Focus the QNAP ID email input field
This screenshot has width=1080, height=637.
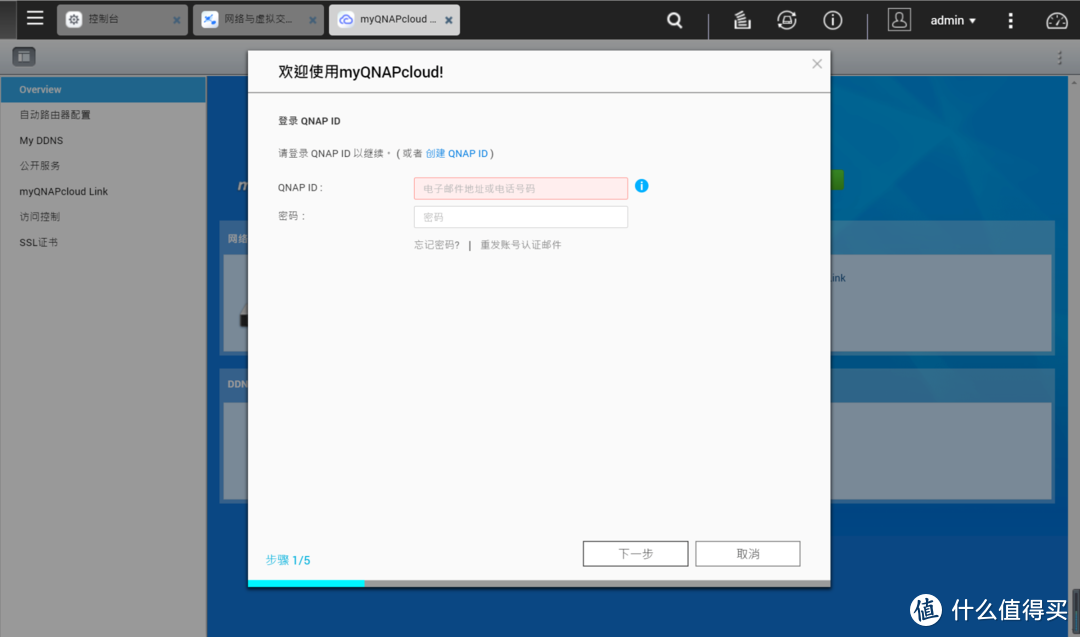(521, 188)
